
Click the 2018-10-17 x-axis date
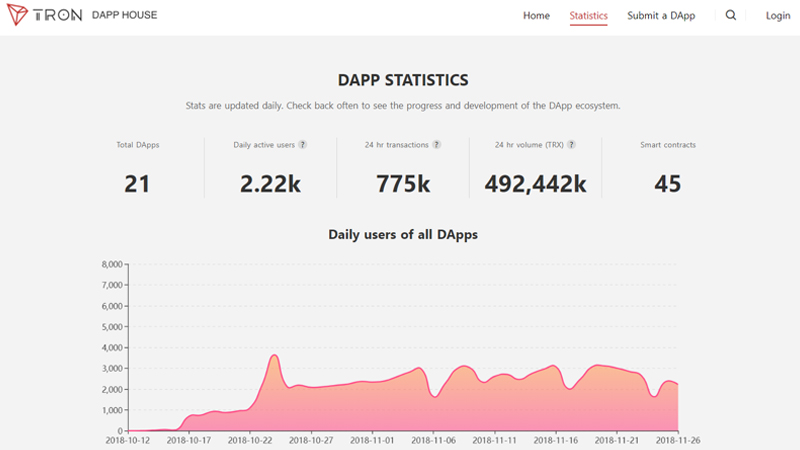coord(189,440)
